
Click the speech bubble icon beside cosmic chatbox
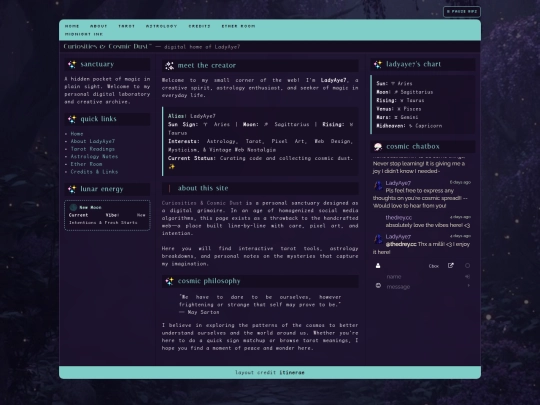click(378, 147)
